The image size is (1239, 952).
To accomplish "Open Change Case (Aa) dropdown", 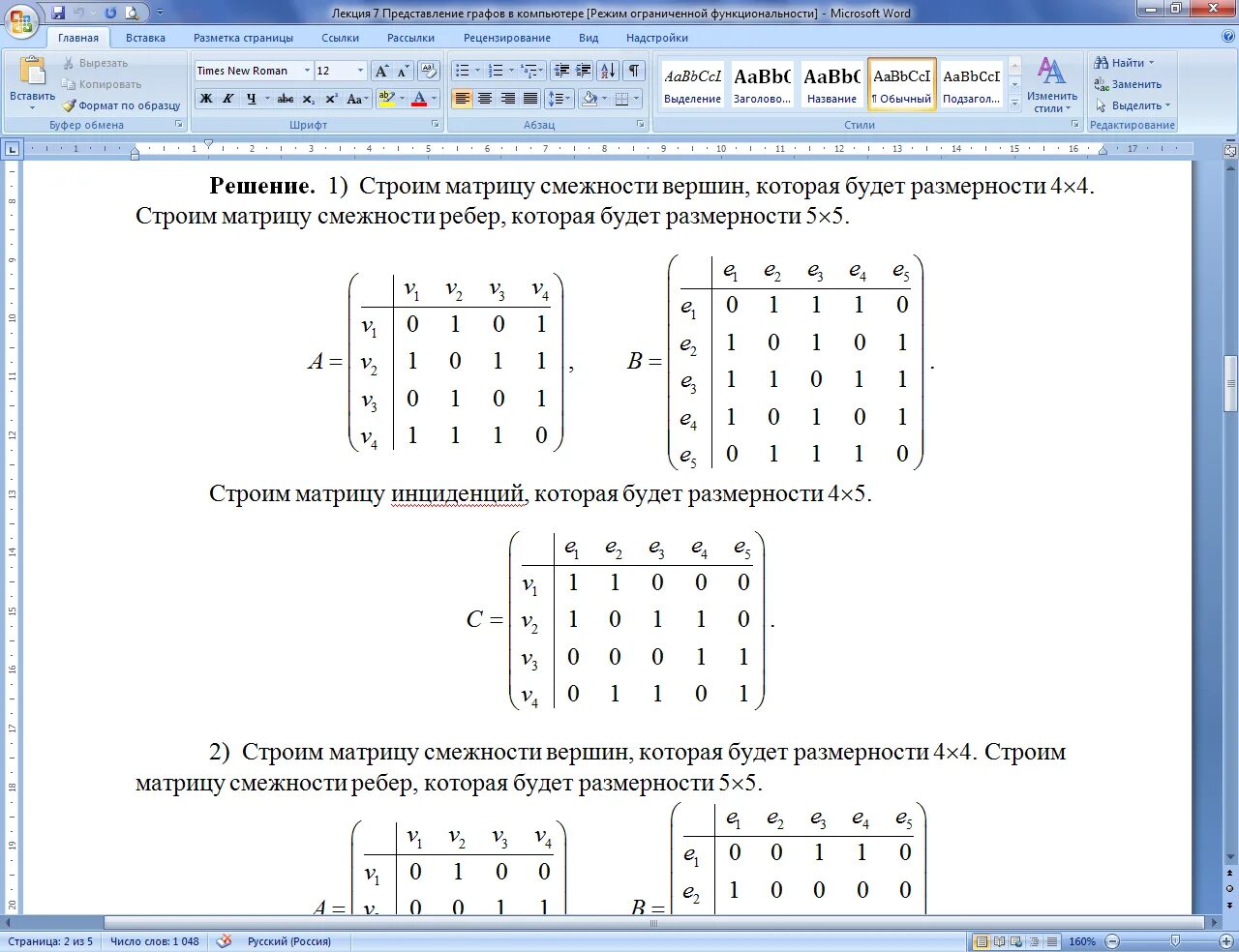I will coord(356,99).
